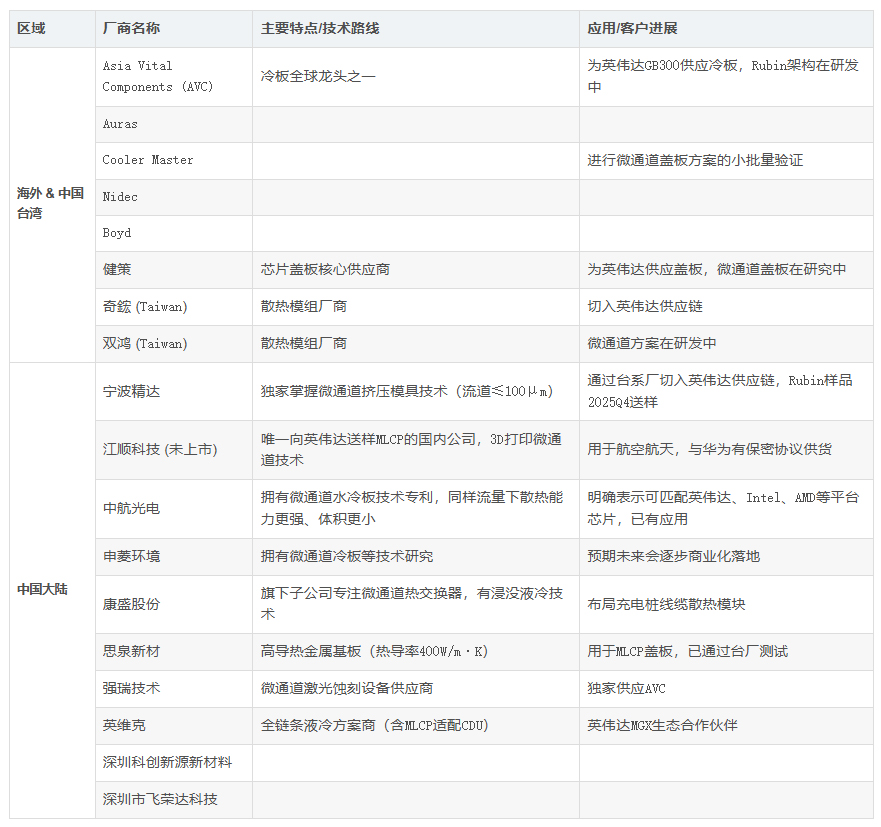Click the Asia Vital Components (AVC) cell
This screenshot has width=881, height=827.
[158, 77]
